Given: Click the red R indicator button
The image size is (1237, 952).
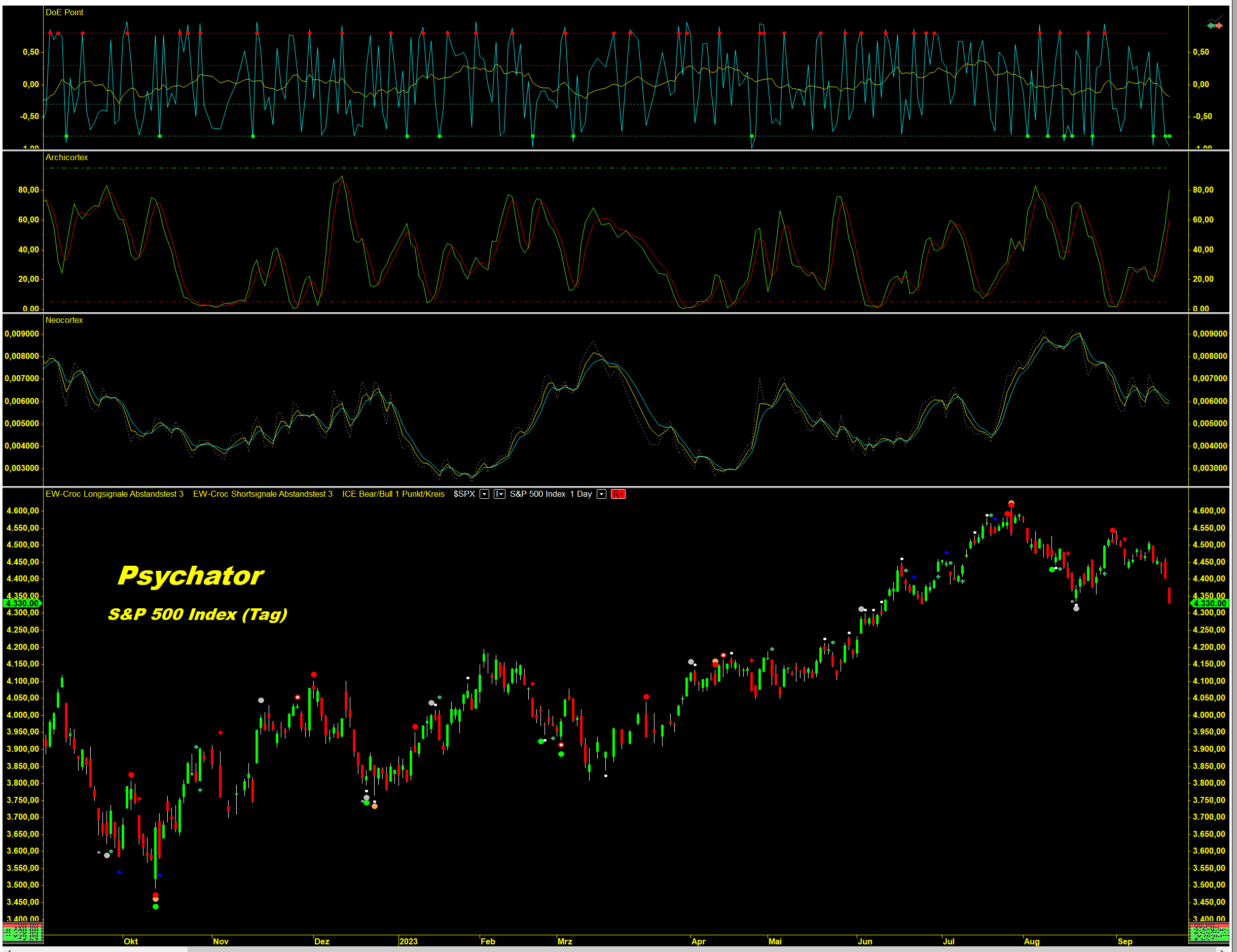Looking at the screenshot, I should point(618,494).
